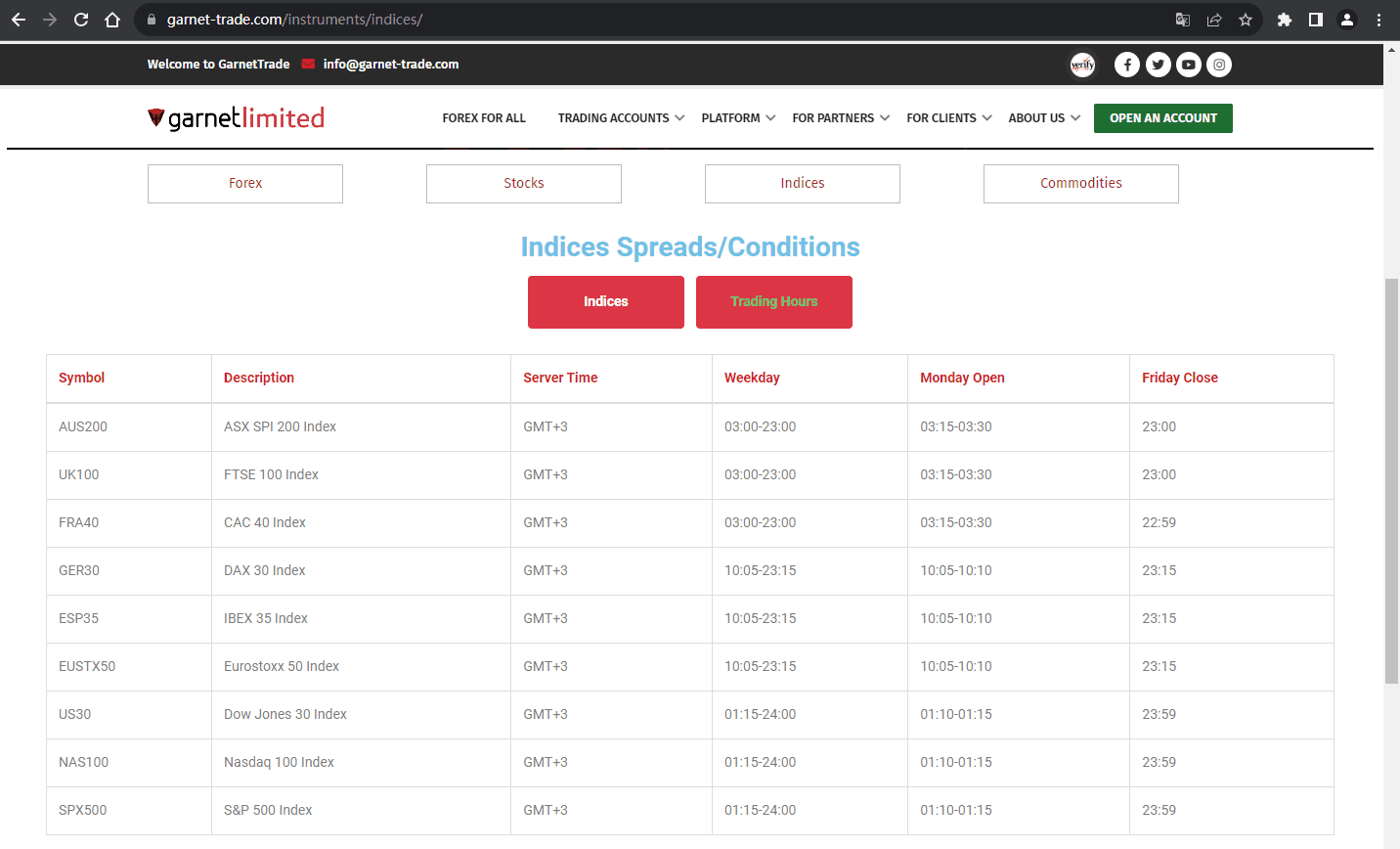Viewport: 1400px width, 849px height.
Task: Expand the PLATFORM dropdown
Action: point(738,117)
